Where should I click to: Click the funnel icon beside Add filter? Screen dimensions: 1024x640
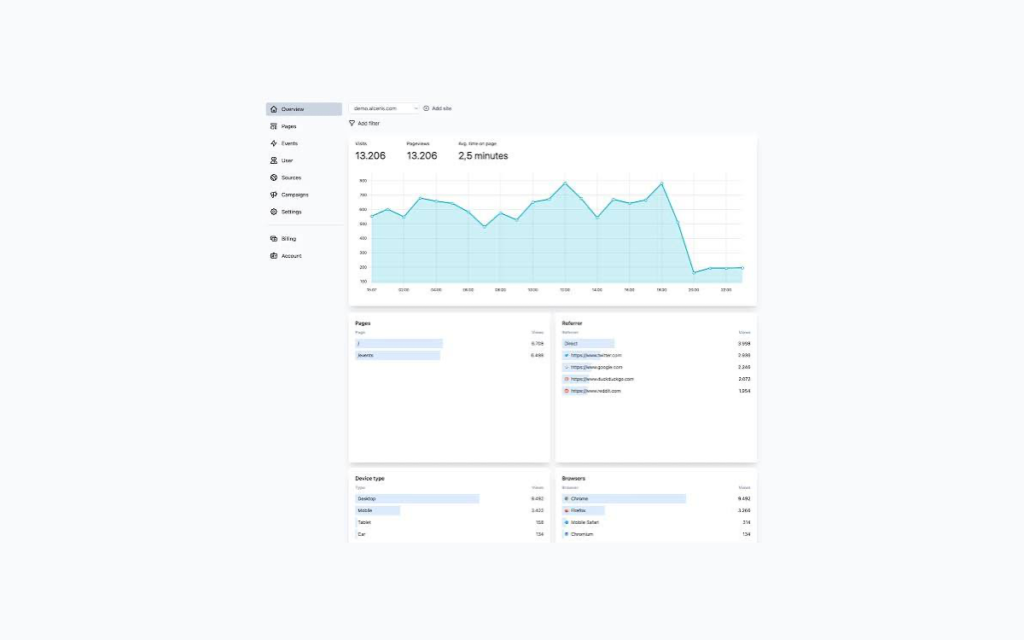click(352, 123)
